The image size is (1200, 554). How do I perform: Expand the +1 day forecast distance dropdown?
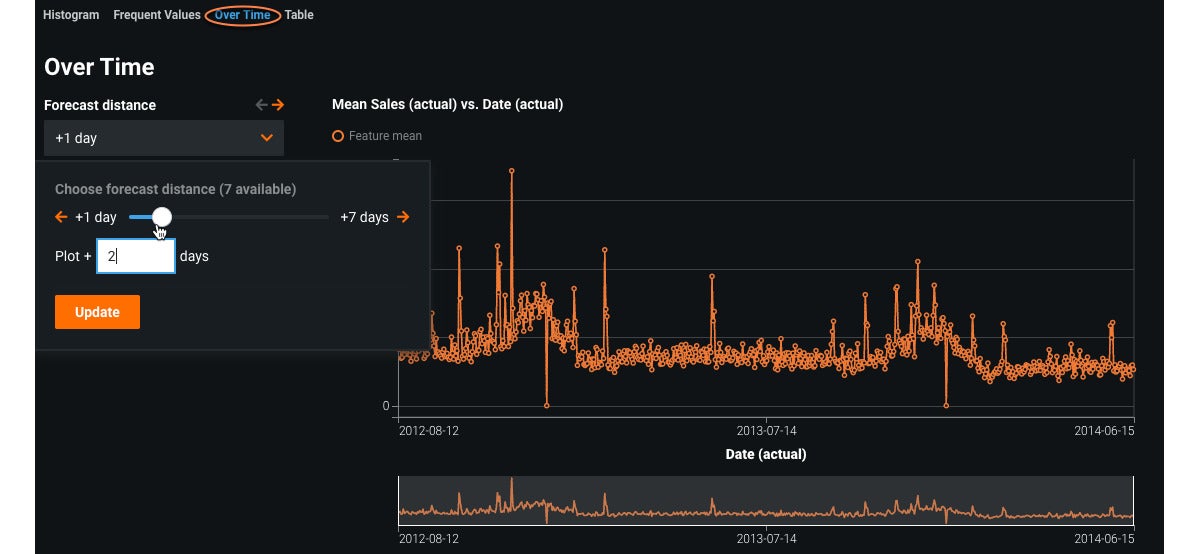(164, 138)
